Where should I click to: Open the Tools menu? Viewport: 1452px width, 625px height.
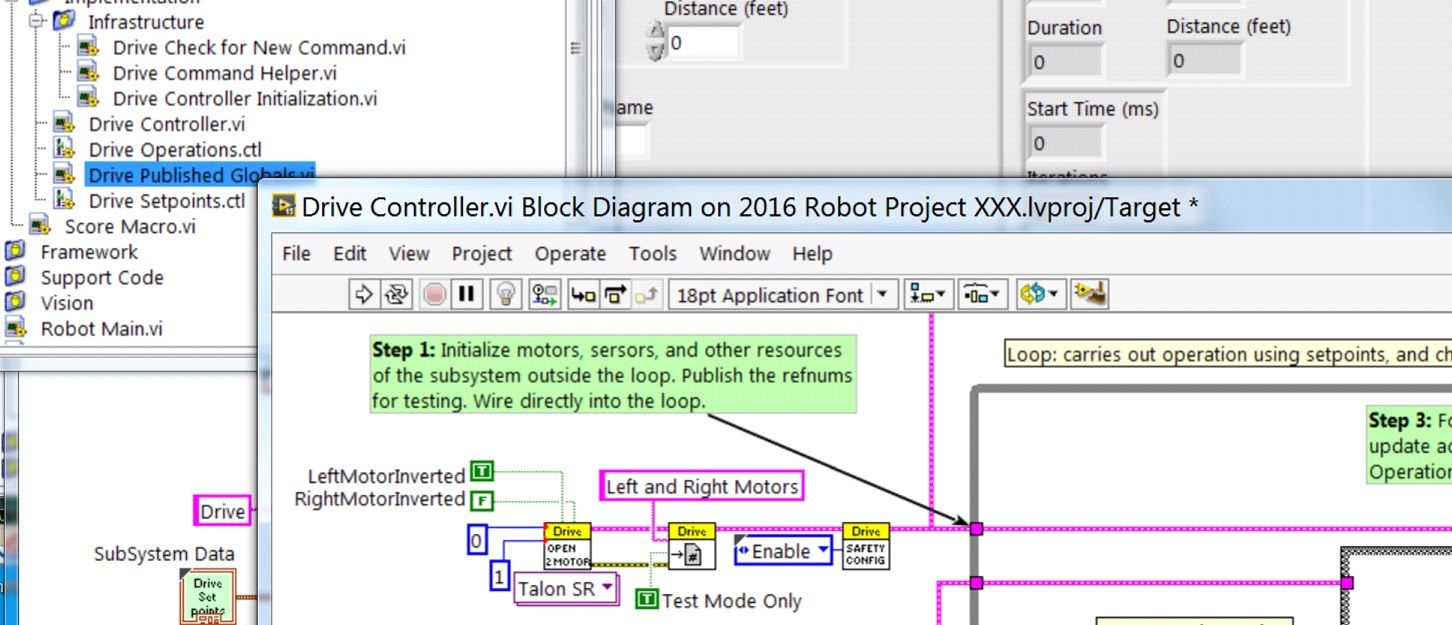[652, 254]
